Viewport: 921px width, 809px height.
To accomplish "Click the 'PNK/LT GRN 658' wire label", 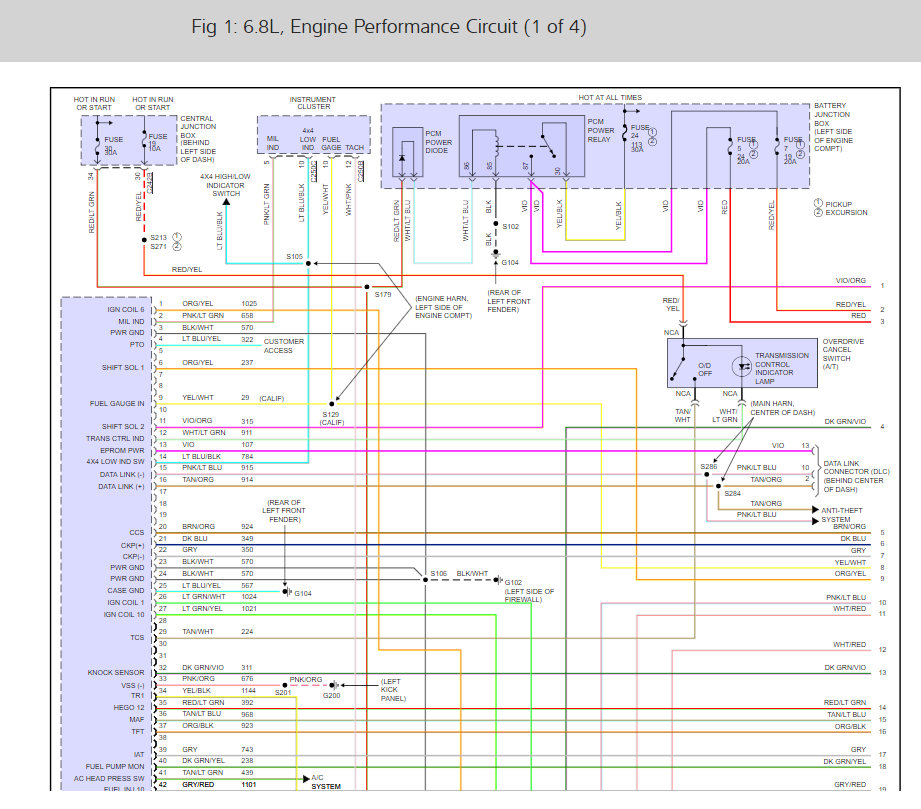I will [x=217, y=315].
